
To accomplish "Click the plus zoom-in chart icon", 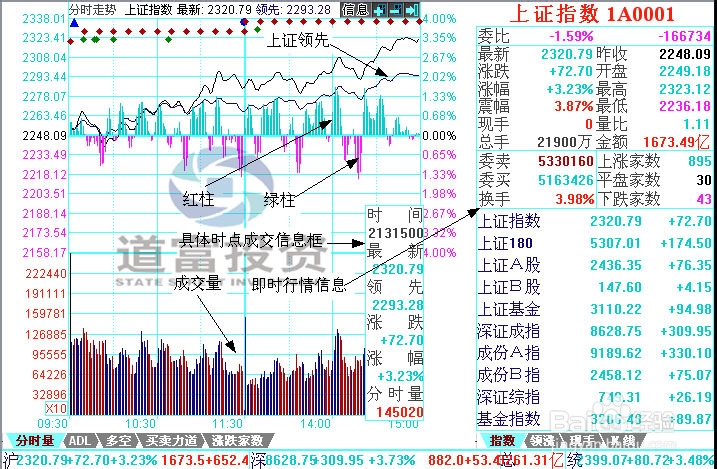I will [x=378, y=10].
